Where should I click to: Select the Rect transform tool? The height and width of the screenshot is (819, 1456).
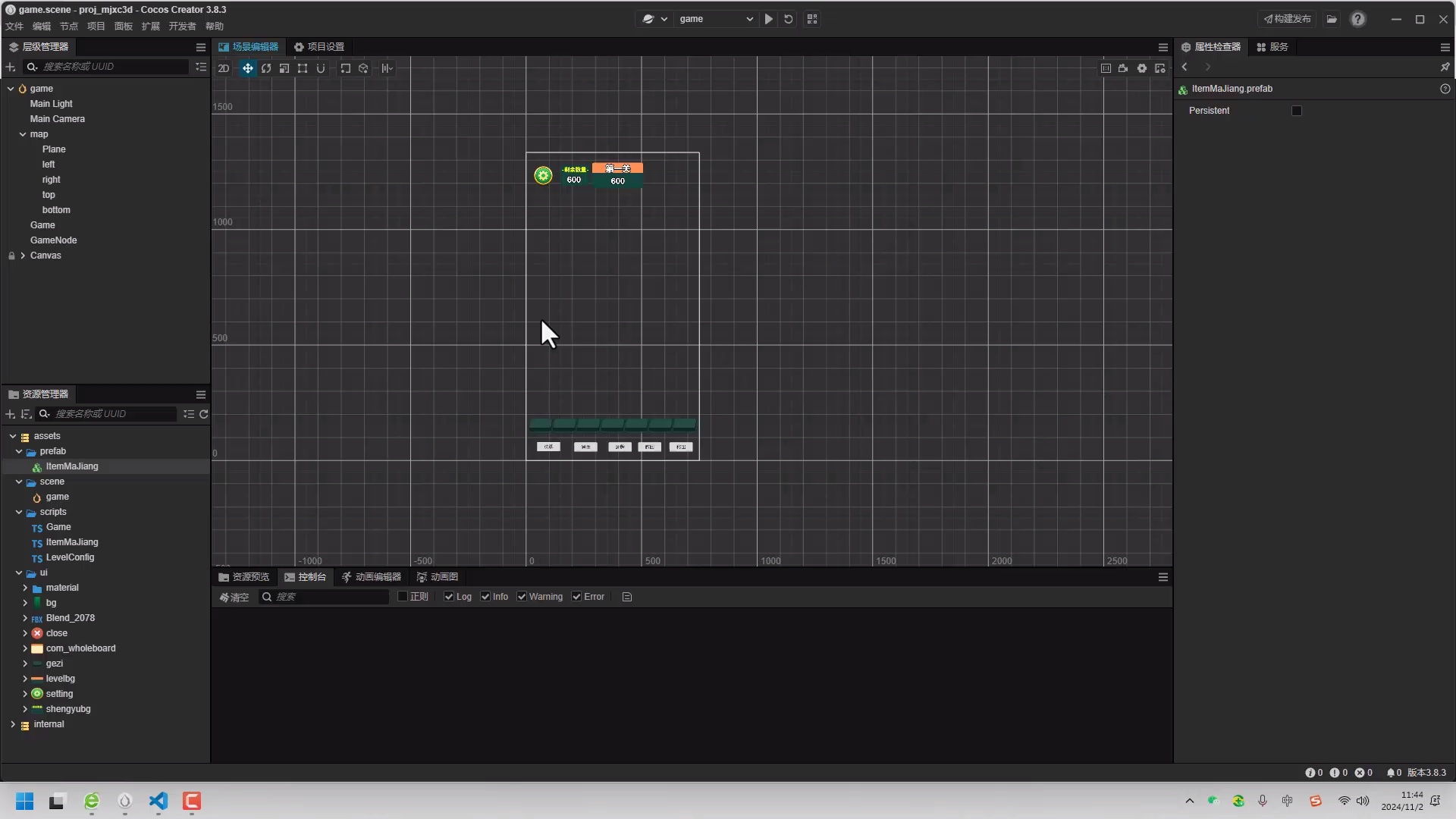[303, 67]
